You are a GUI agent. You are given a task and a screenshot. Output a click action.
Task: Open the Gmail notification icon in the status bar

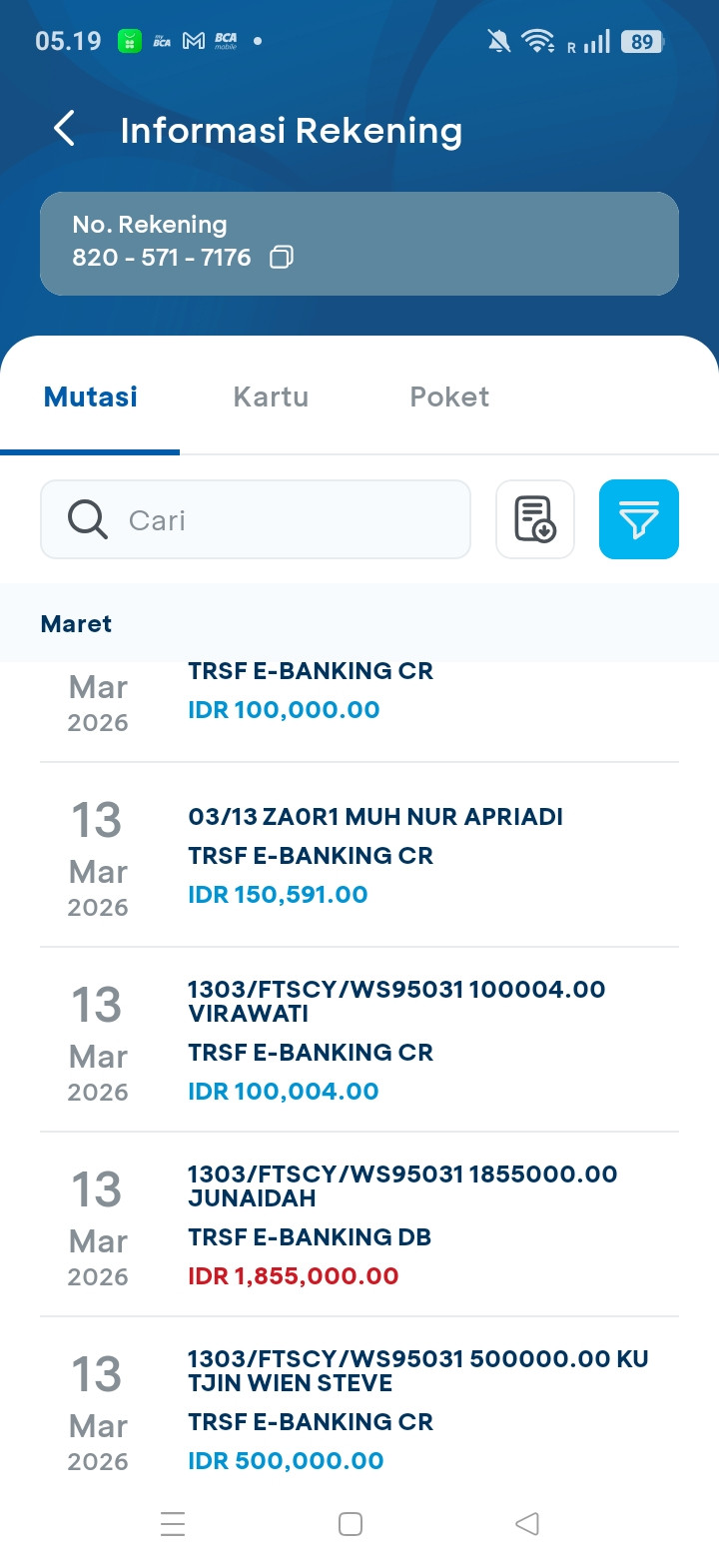pyautogui.click(x=194, y=41)
